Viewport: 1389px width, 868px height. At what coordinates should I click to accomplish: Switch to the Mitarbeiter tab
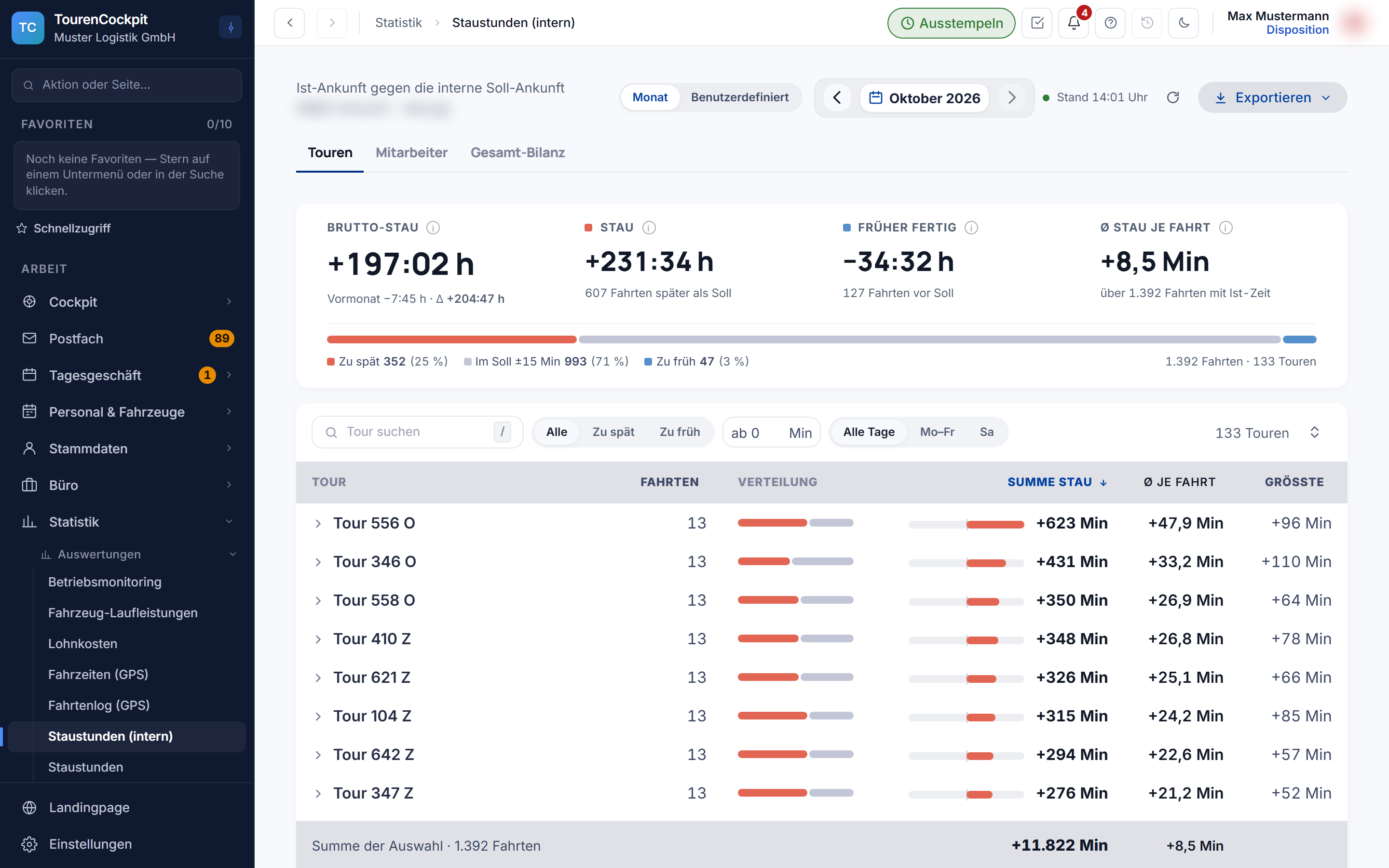point(411,153)
